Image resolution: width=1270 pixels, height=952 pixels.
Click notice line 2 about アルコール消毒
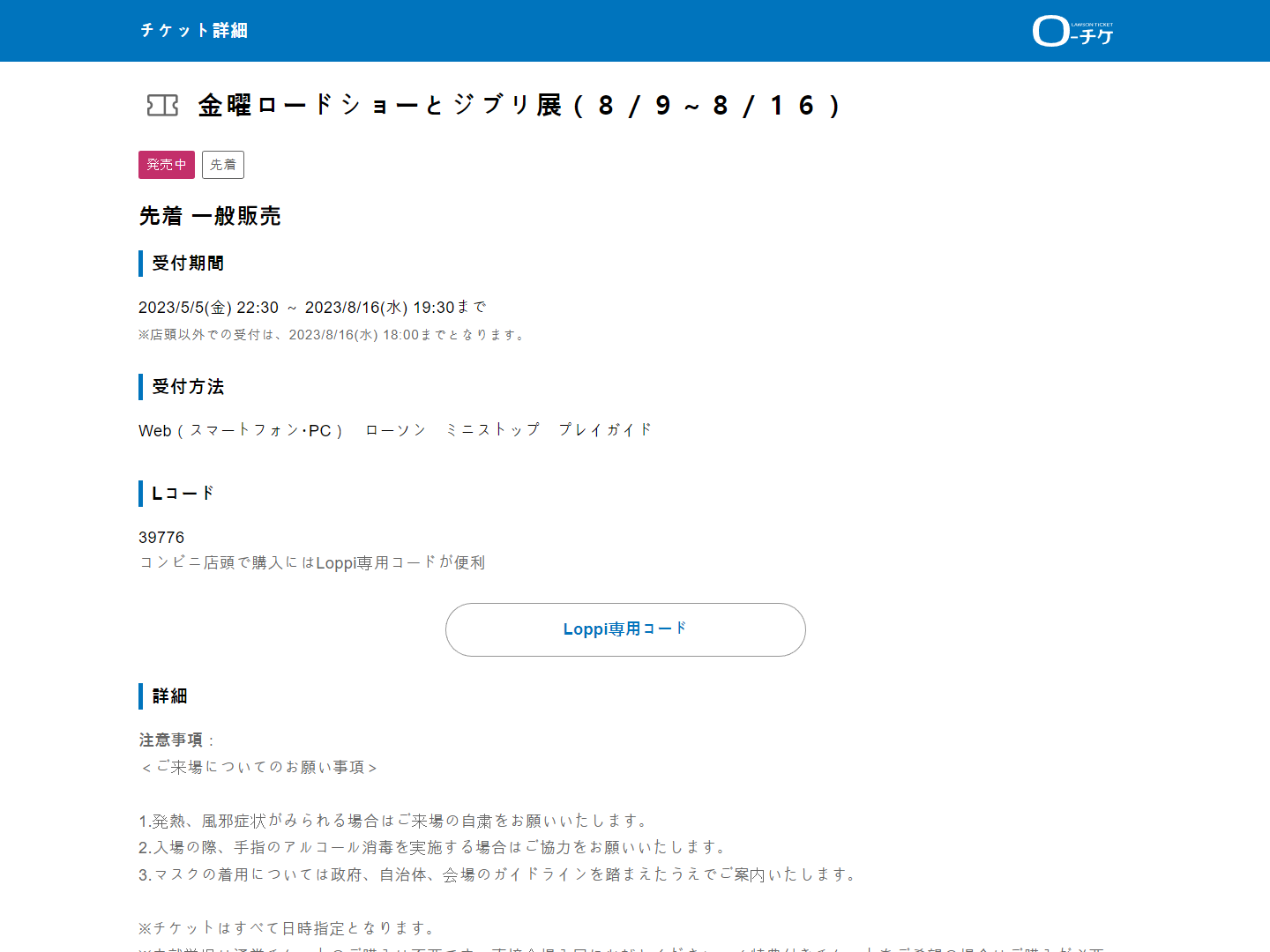point(434,848)
